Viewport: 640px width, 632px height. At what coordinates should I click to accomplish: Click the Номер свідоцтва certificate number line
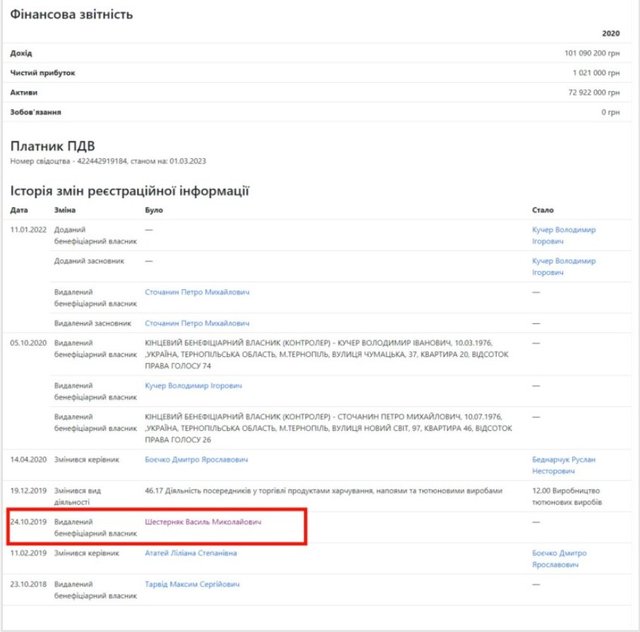tap(105, 161)
